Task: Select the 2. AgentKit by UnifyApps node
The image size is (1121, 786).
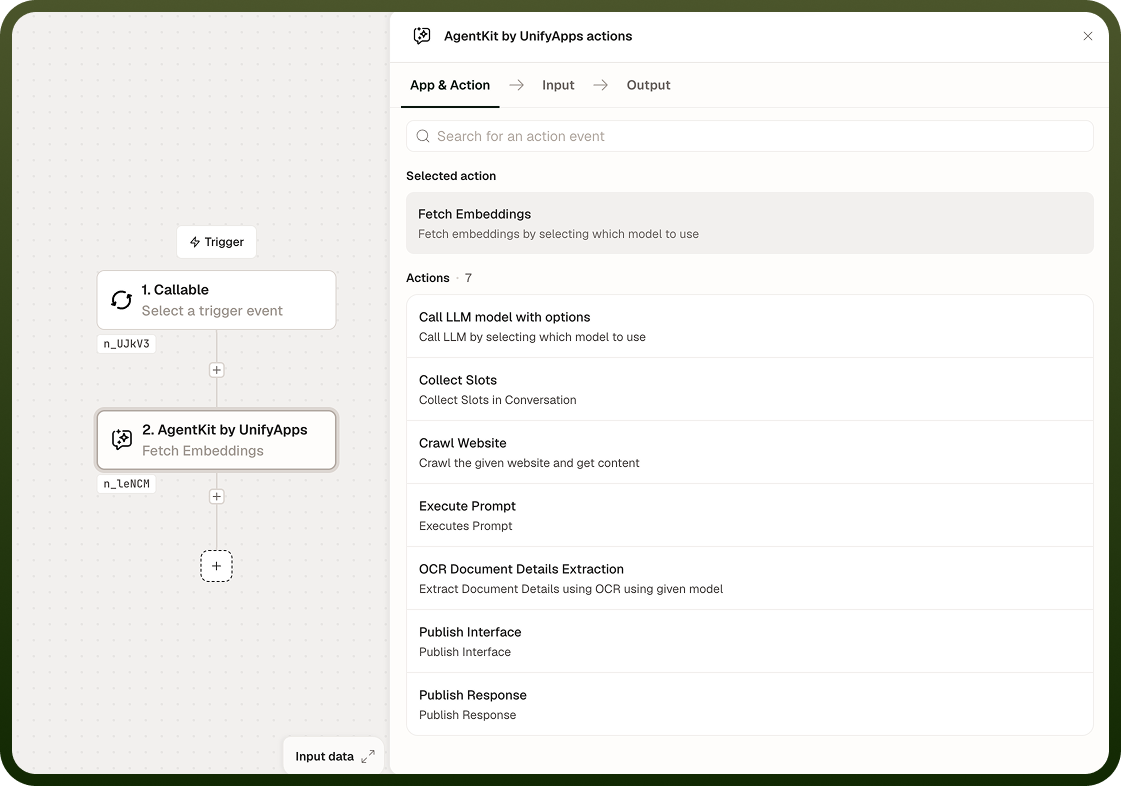Action: [216, 440]
